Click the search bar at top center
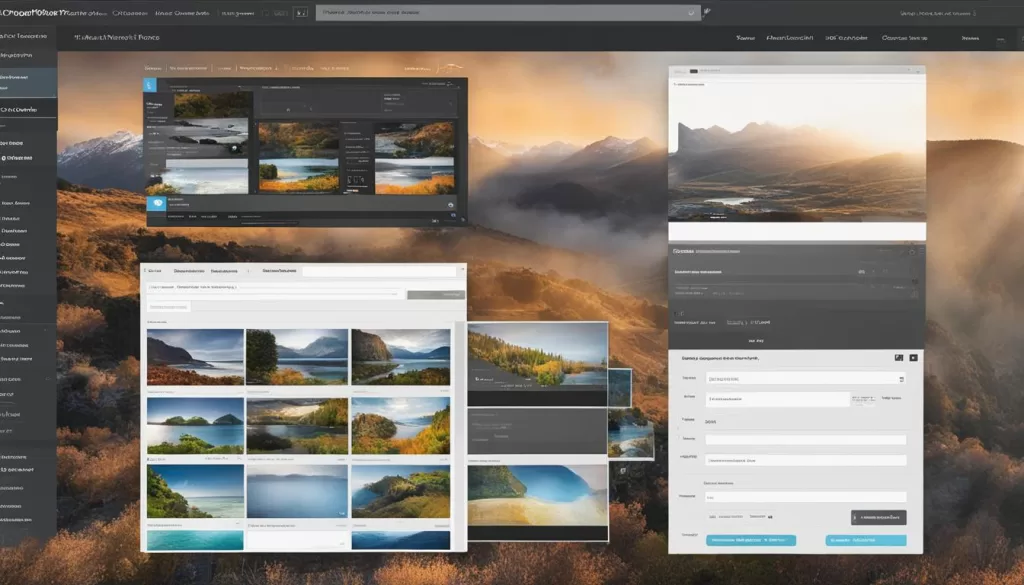 point(500,13)
